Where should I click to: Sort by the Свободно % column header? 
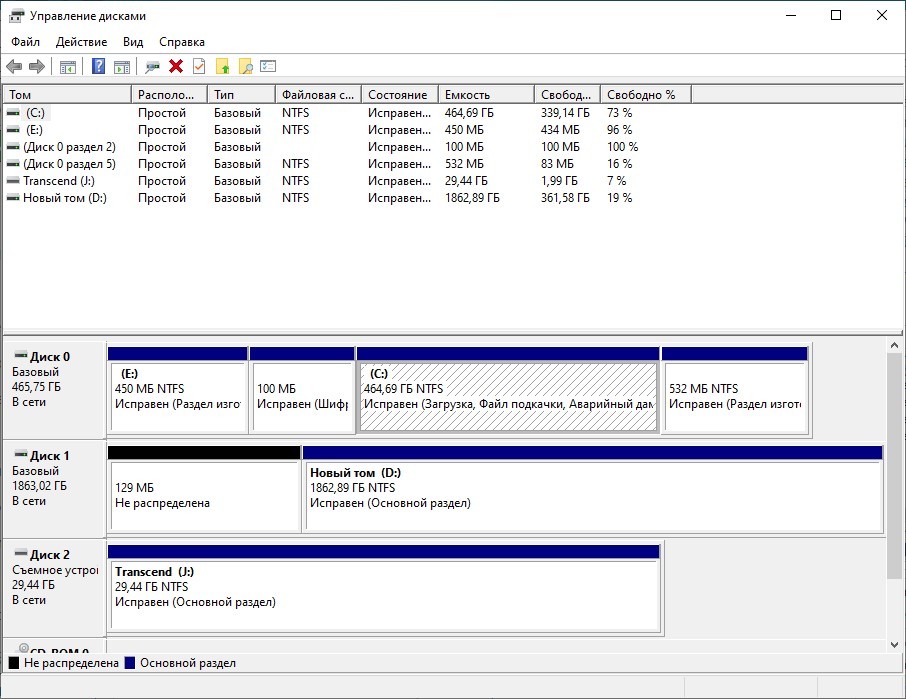[x=645, y=95]
